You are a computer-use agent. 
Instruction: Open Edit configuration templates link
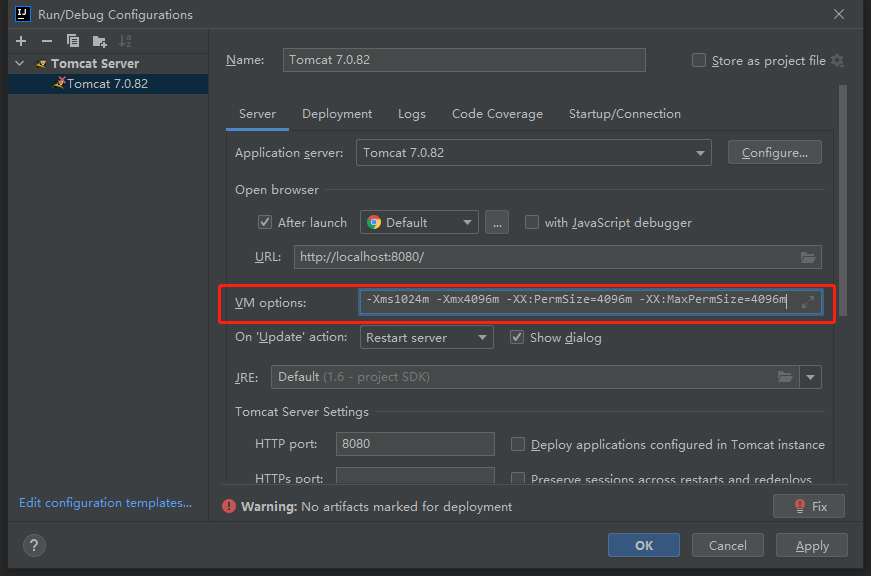(x=106, y=503)
